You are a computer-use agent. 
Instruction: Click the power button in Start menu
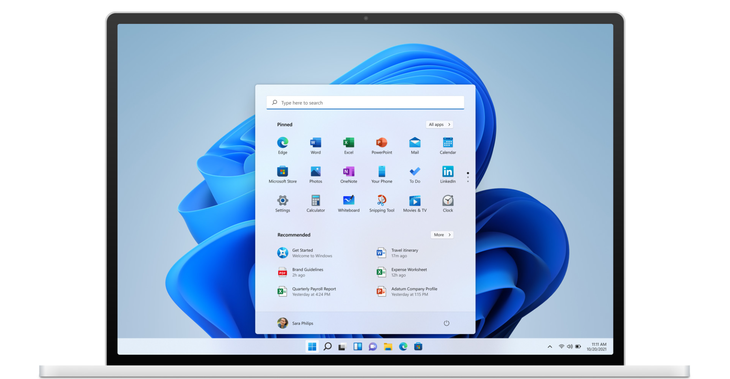[446, 323]
